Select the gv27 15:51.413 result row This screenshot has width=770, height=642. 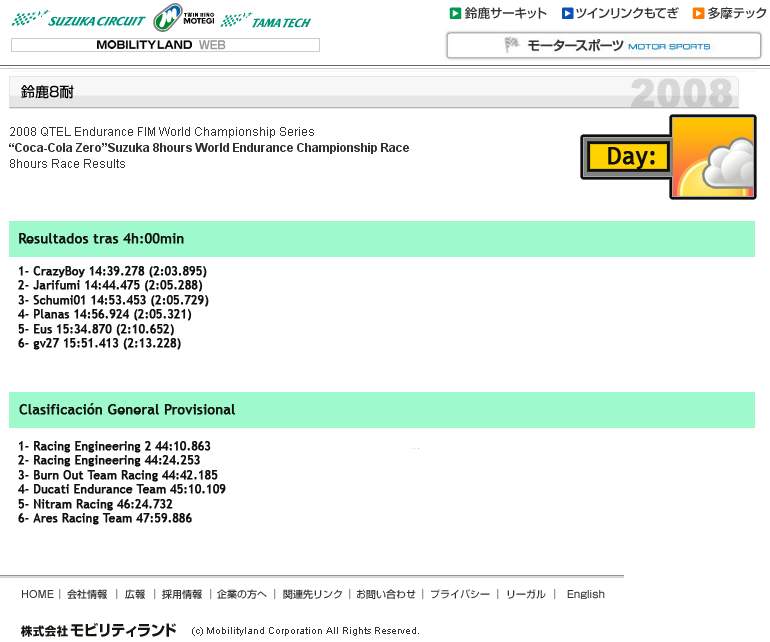pyautogui.click(x=100, y=343)
